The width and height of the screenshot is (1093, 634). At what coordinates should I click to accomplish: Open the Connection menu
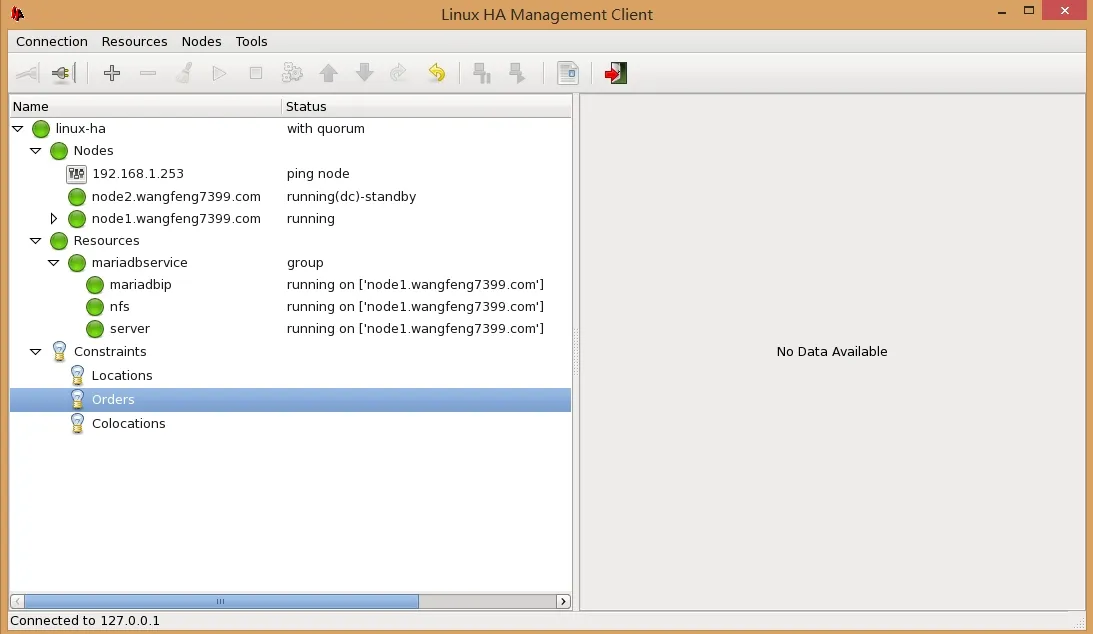click(x=52, y=42)
